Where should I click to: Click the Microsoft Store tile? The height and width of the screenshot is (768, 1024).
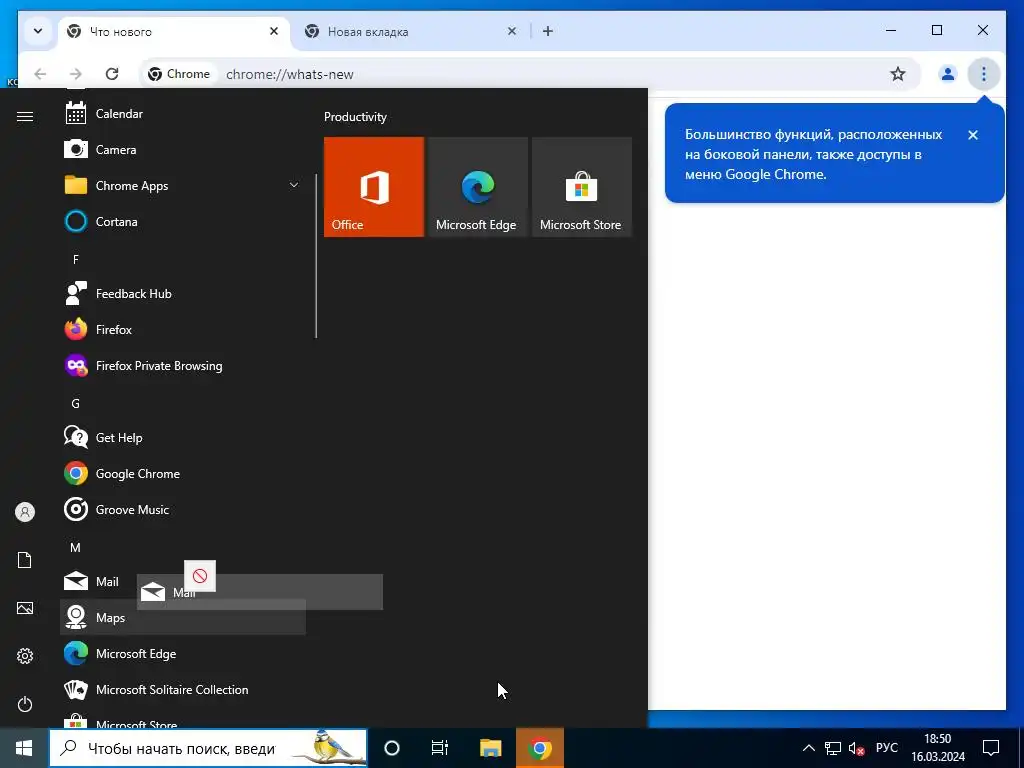(582, 187)
